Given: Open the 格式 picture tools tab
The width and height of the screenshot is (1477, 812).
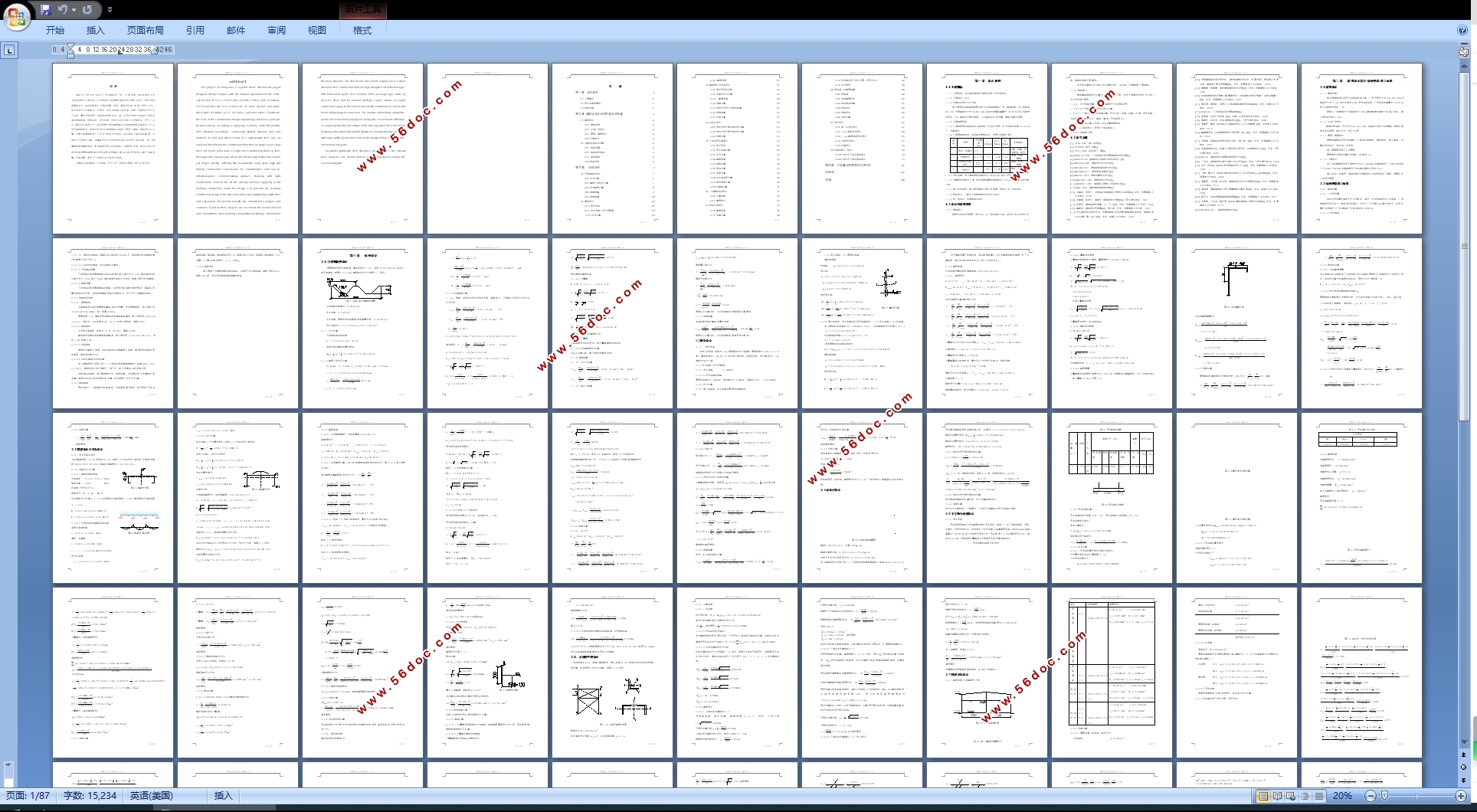Looking at the screenshot, I should (362, 30).
